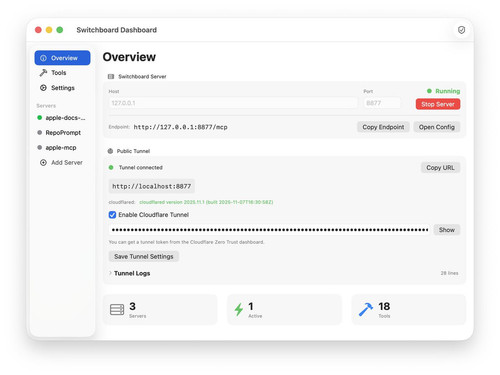Open the config file
The image size is (500, 375).
(x=437, y=127)
